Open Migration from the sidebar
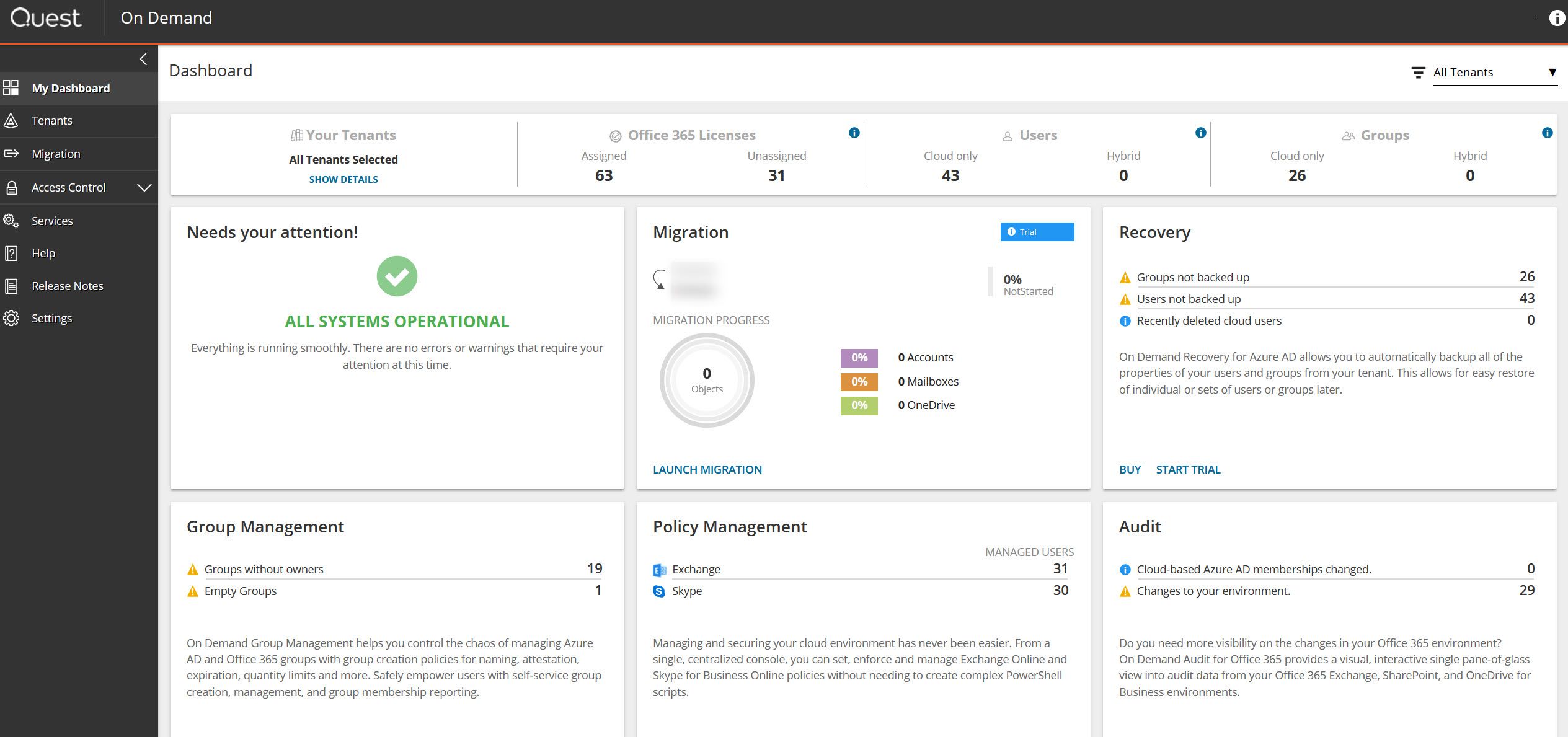The width and height of the screenshot is (1568, 737). (79, 154)
